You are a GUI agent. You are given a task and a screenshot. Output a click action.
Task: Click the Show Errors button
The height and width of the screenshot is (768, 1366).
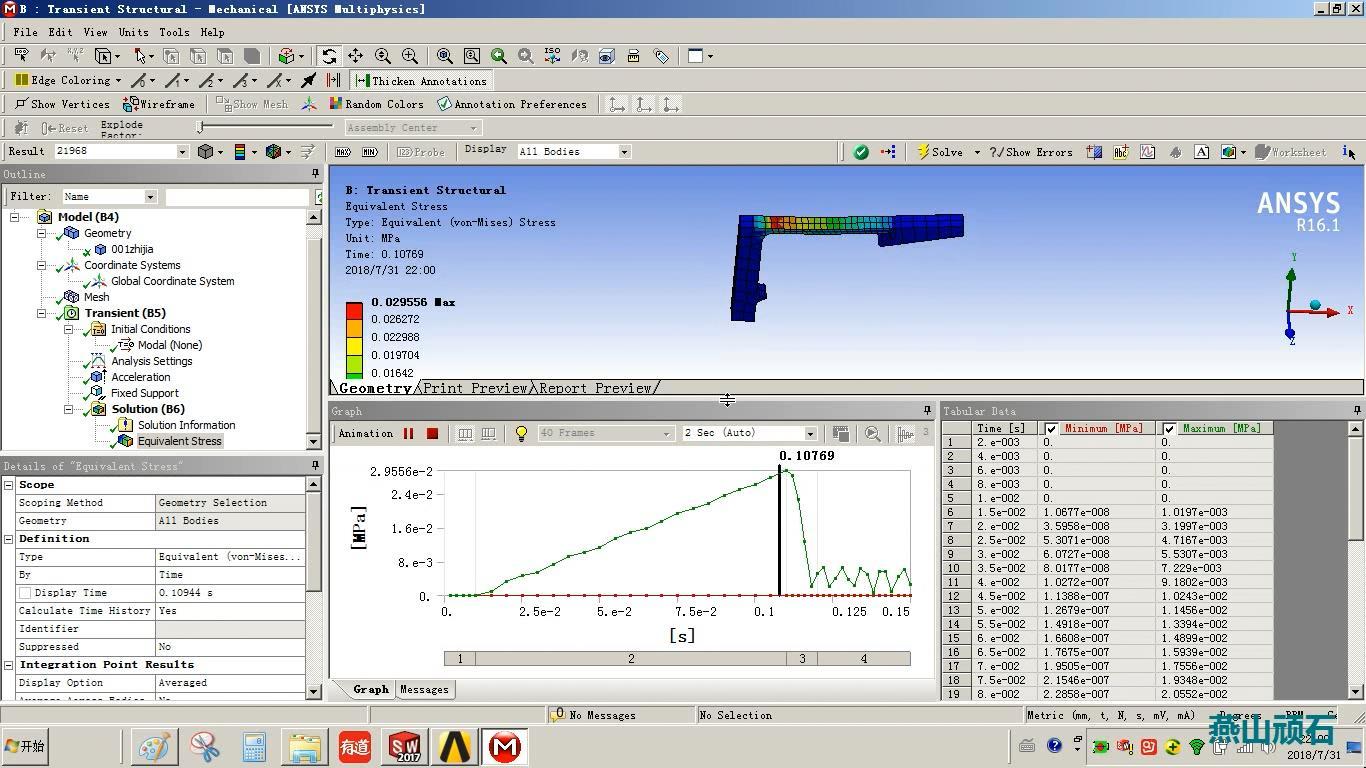pos(1030,152)
